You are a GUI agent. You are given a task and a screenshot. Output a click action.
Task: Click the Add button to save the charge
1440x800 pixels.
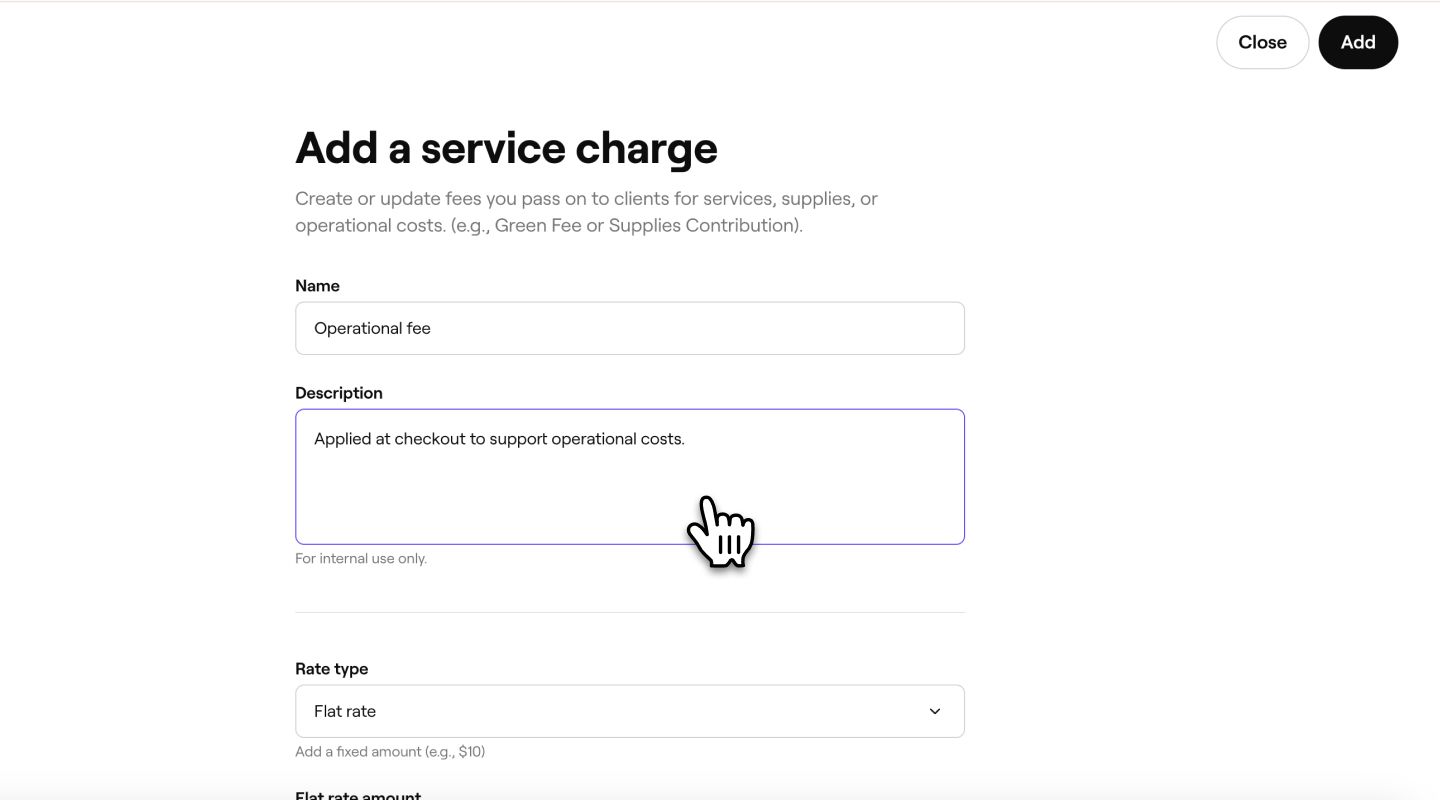pyautogui.click(x=1358, y=42)
